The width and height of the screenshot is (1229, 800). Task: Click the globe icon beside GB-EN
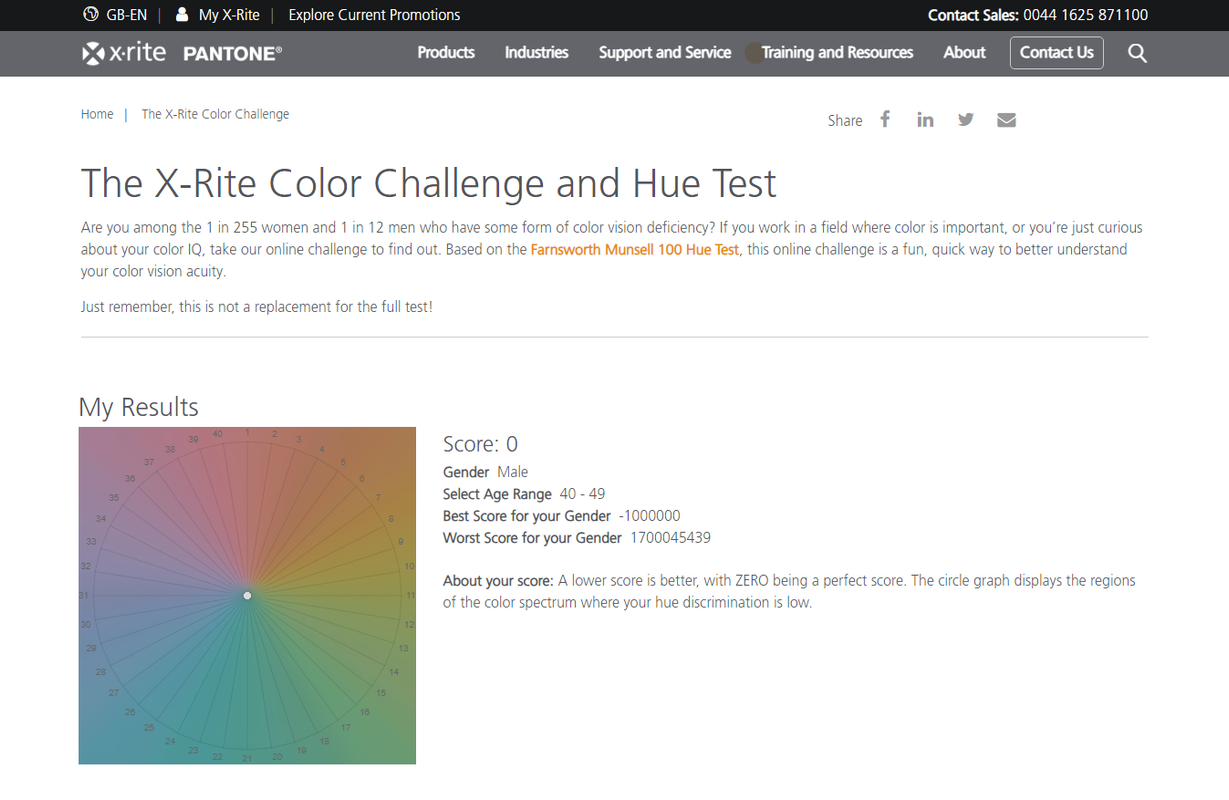click(91, 15)
